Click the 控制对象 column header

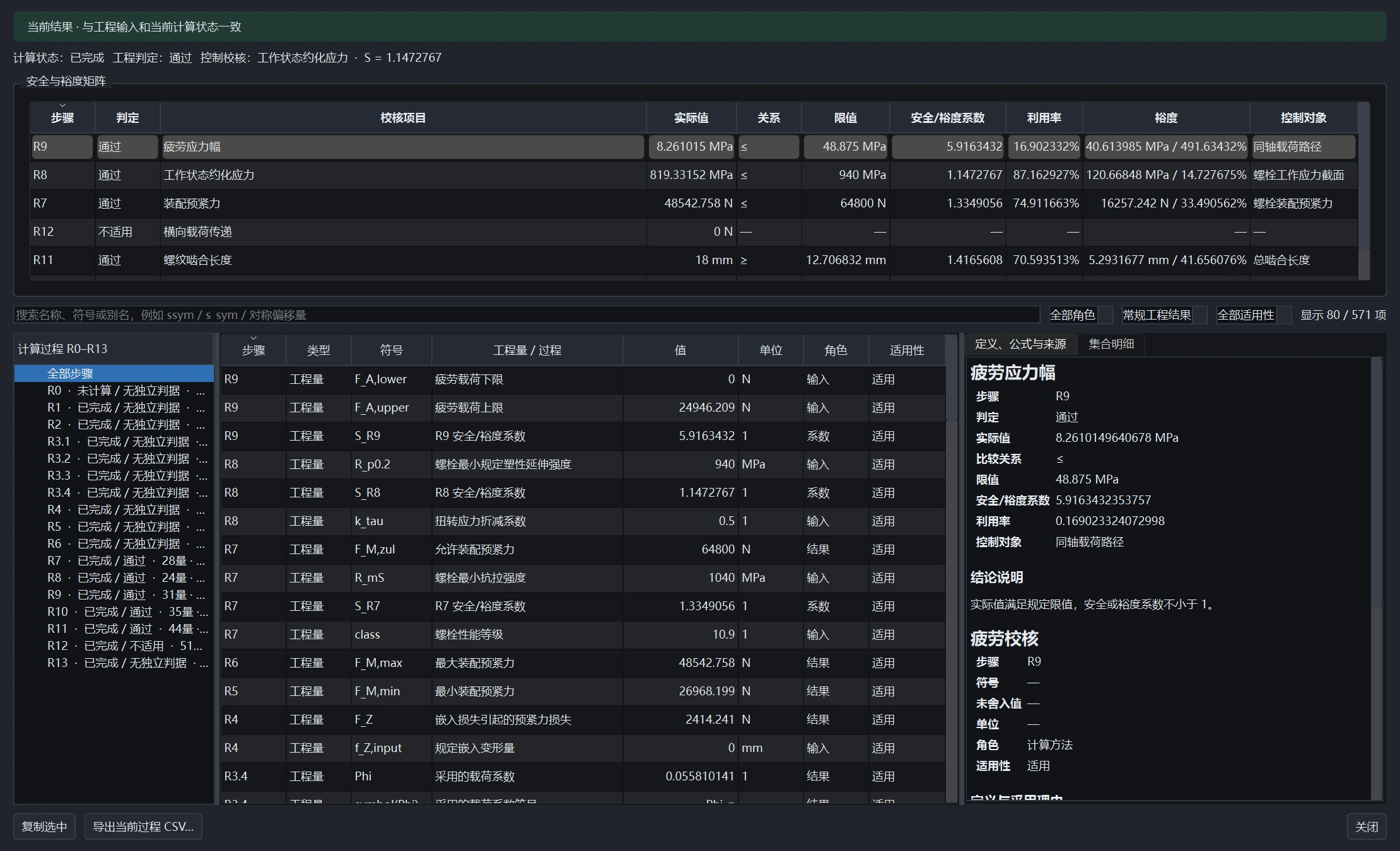click(x=1304, y=118)
